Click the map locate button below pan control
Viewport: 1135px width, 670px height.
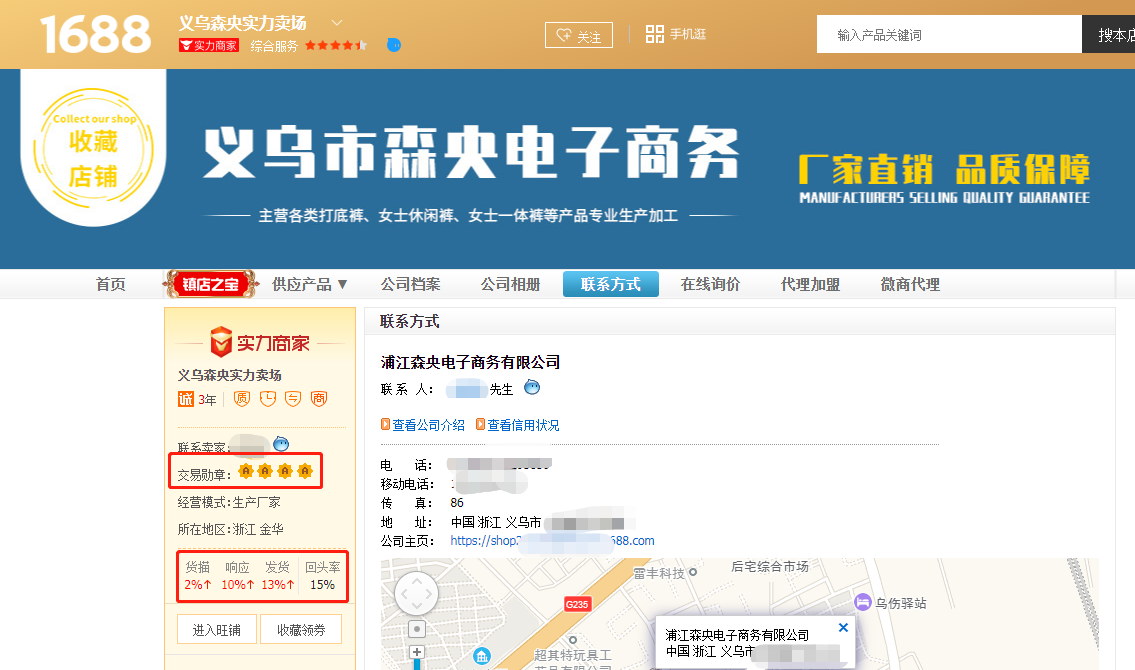click(x=416, y=629)
